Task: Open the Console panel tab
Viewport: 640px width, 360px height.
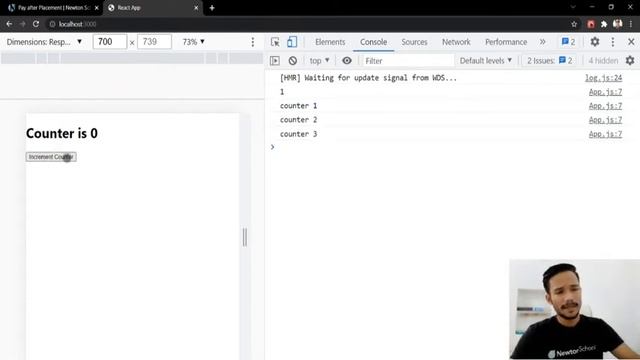Action: click(373, 42)
